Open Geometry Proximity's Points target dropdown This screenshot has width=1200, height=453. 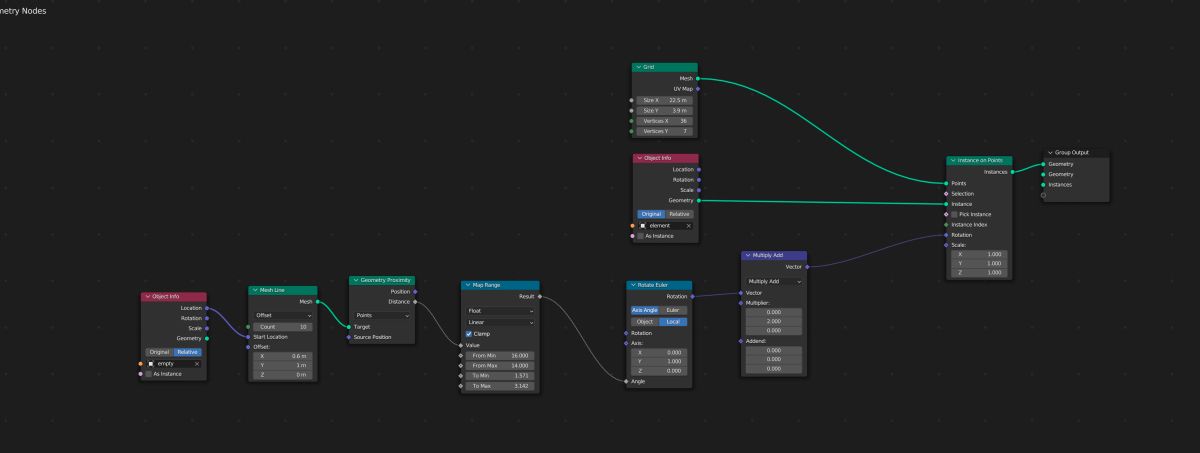coord(383,315)
